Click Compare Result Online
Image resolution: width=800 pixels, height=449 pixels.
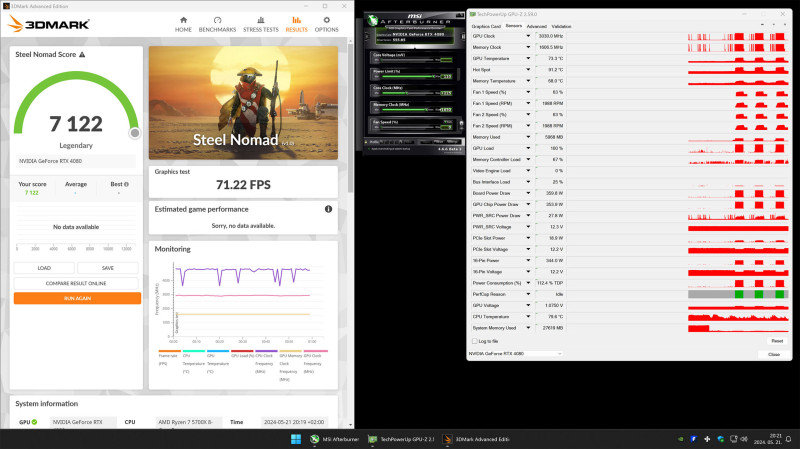(x=76, y=283)
